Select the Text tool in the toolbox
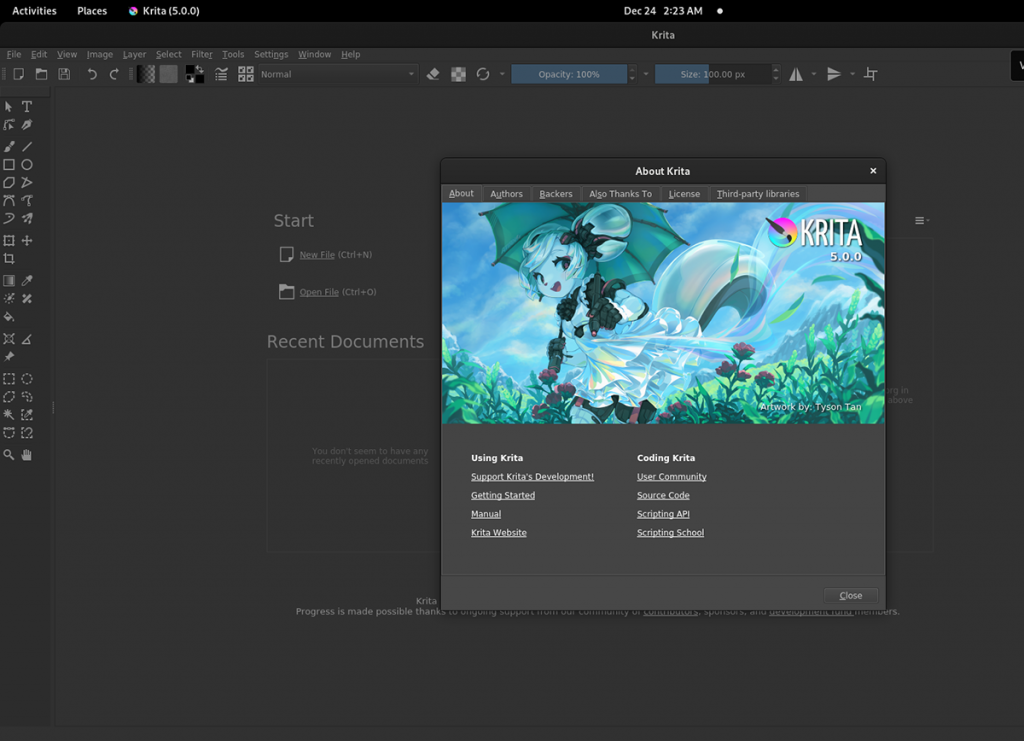The image size is (1024, 741). 25,106
